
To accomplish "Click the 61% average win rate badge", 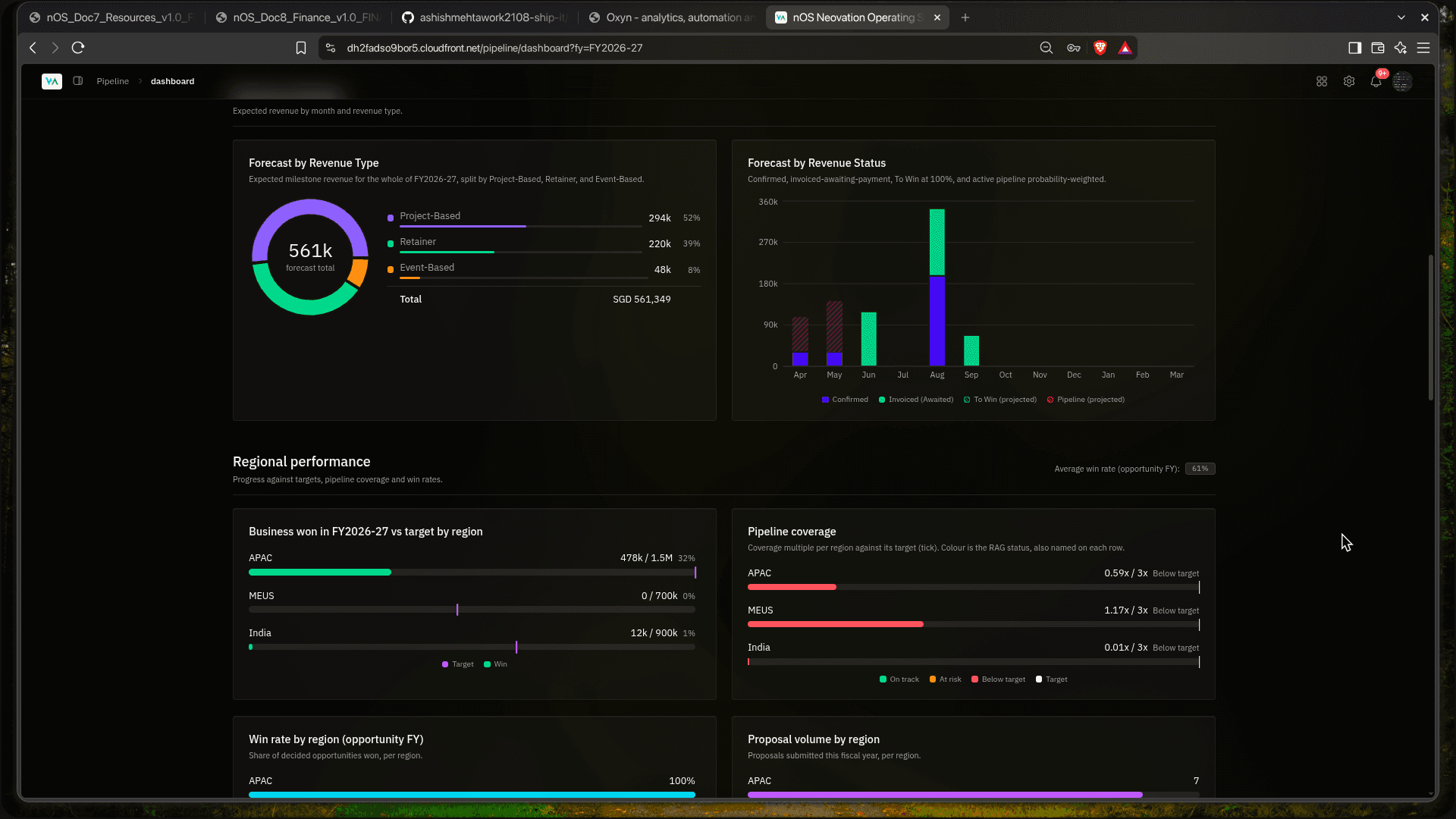I will 1200,469.
